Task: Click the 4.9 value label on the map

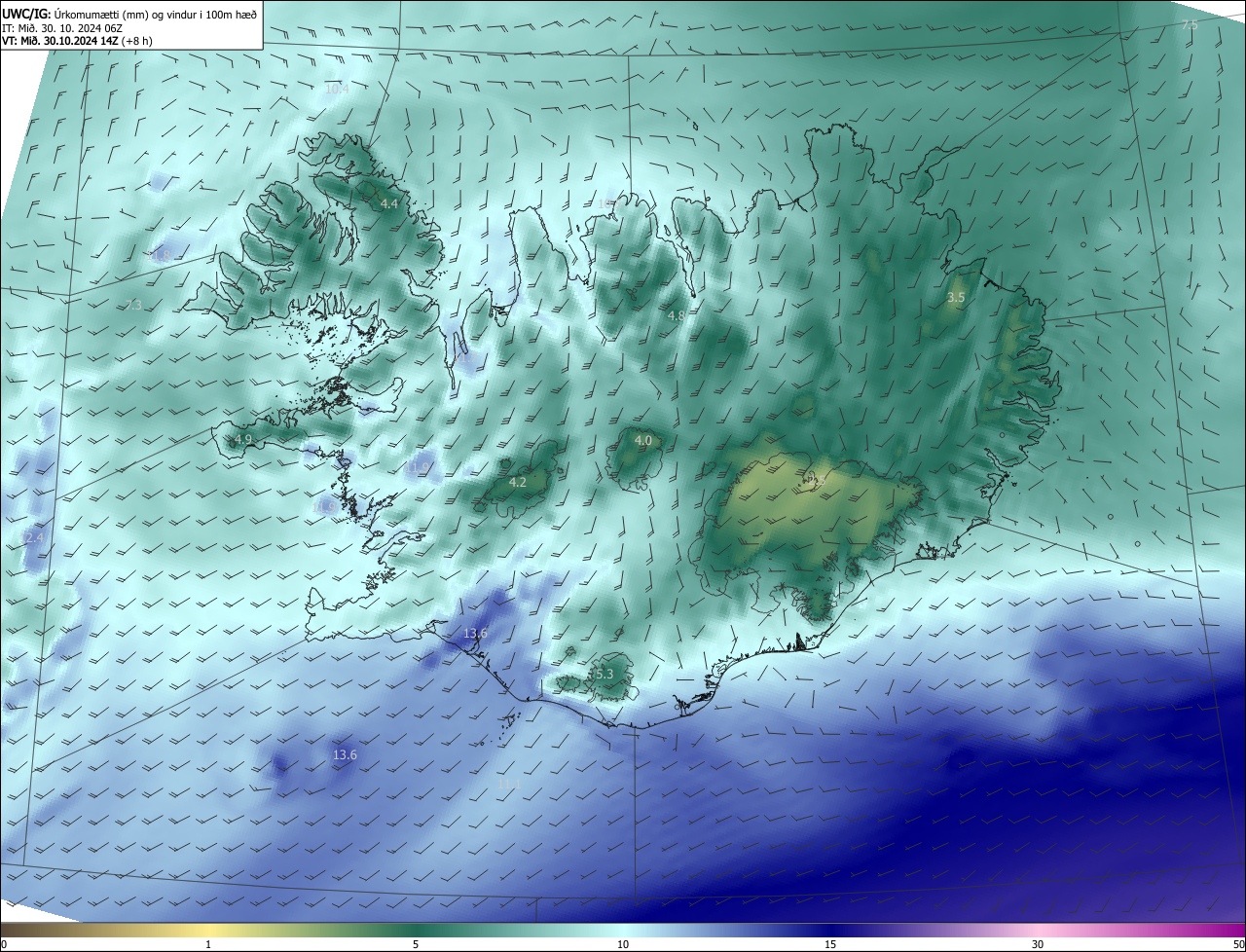Action: click(x=243, y=440)
